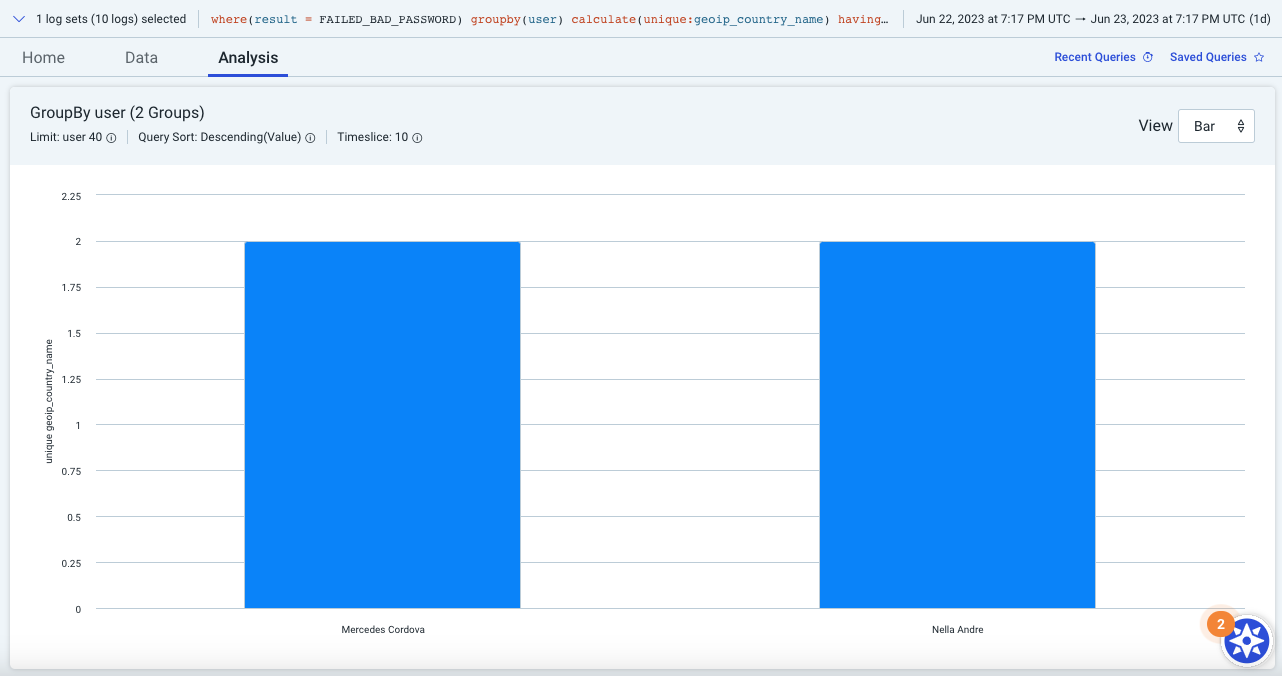Viewport: 1282px width, 676px height.
Task: Click the 'GroupBy user (2 Groups)' heading
Action: click(117, 112)
